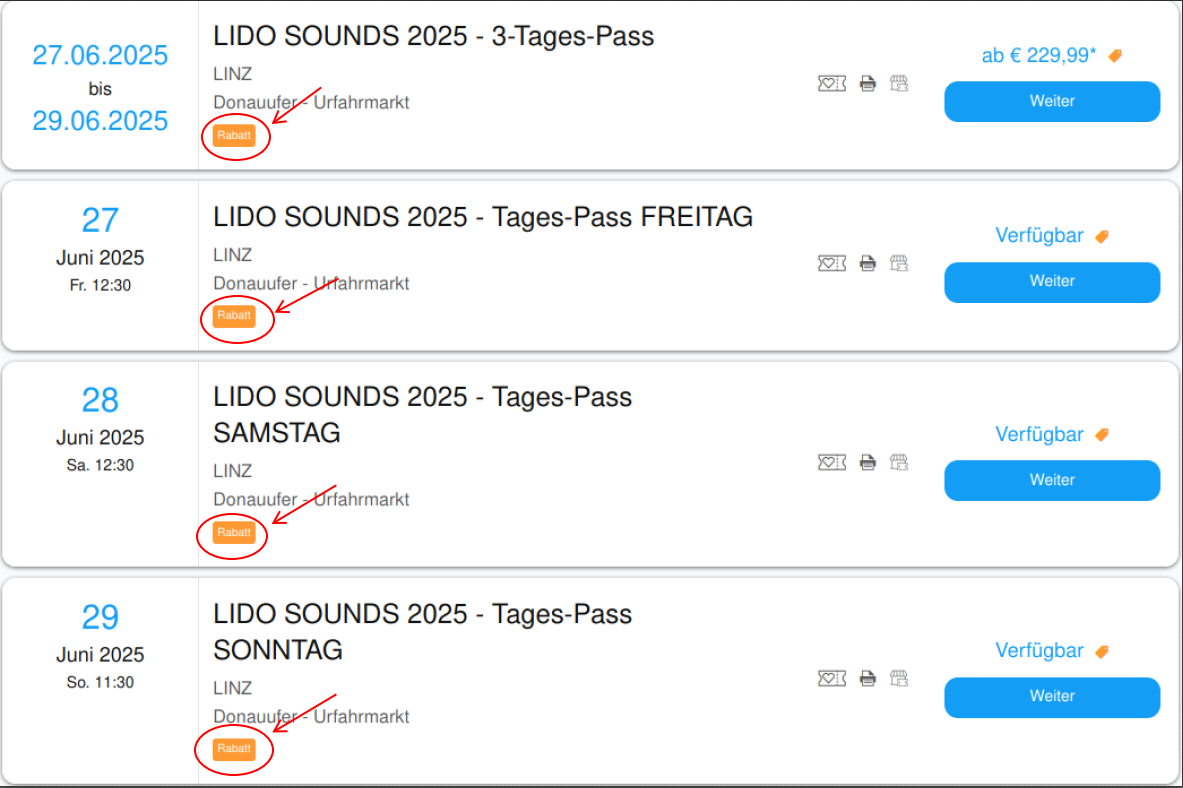The width and height of the screenshot is (1183, 788).
Task: Click the orange tag beside Verfügbar for FREITAG
Action: tap(1102, 236)
